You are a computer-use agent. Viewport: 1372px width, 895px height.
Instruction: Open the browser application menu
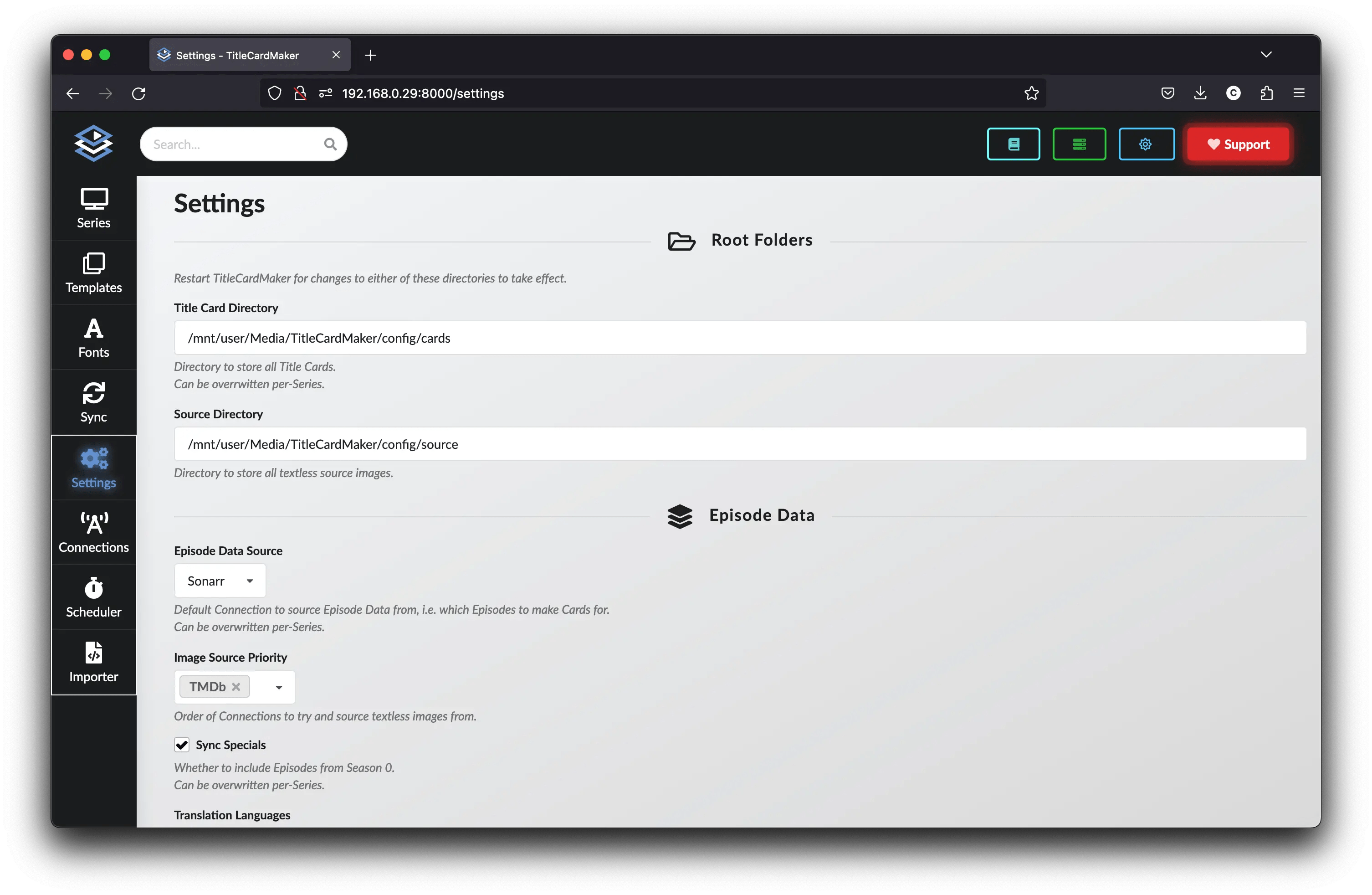click(1299, 93)
